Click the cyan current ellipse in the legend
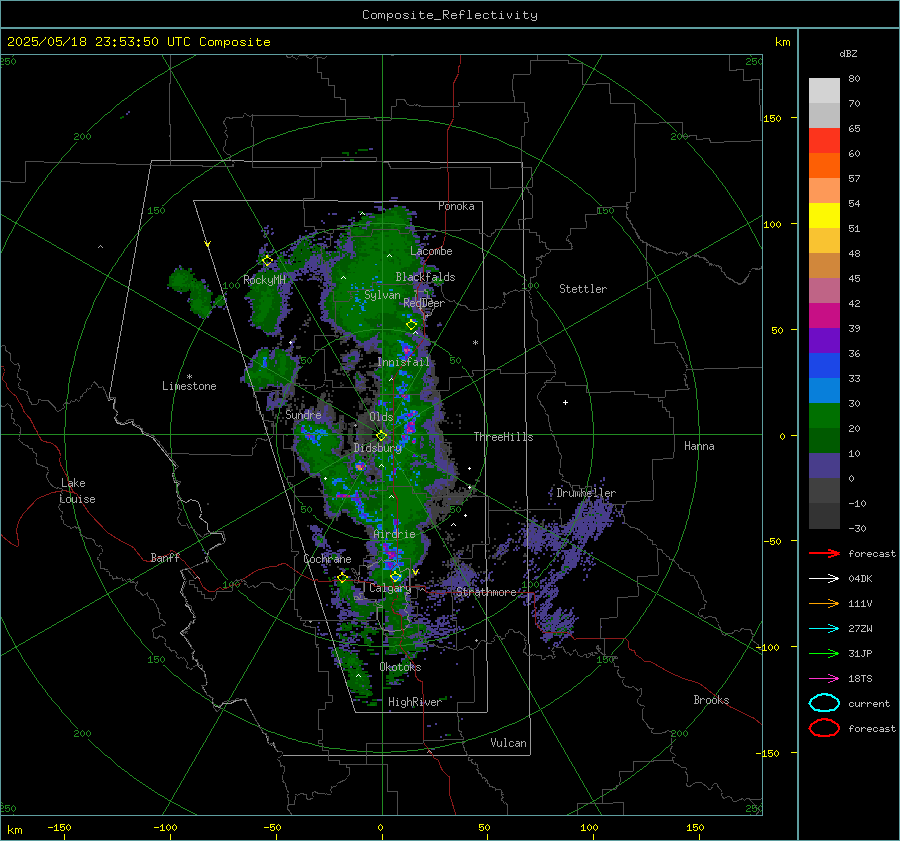 click(824, 703)
